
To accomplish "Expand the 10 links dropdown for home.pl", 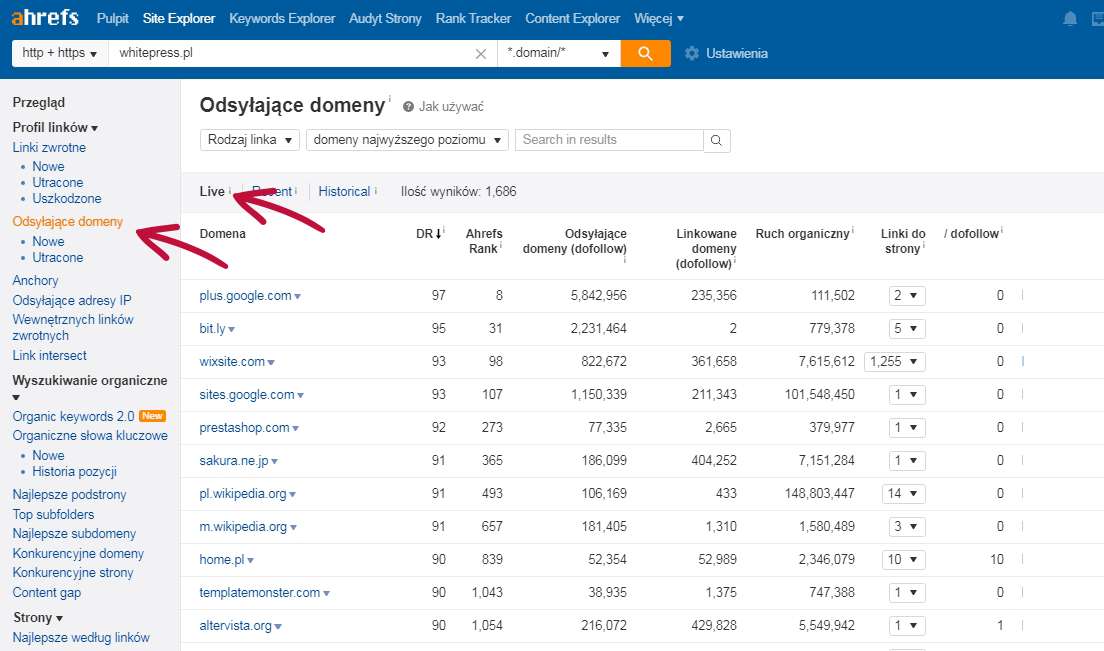I will click(904, 560).
